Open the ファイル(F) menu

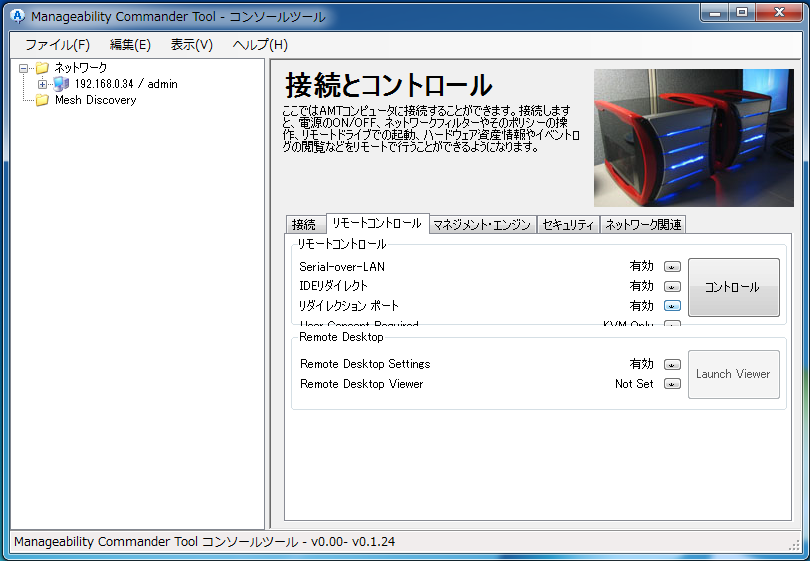[57, 45]
